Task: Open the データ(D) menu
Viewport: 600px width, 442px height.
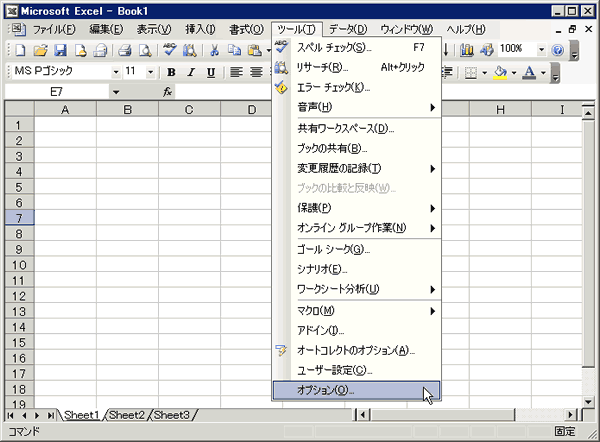Action: point(348,29)
